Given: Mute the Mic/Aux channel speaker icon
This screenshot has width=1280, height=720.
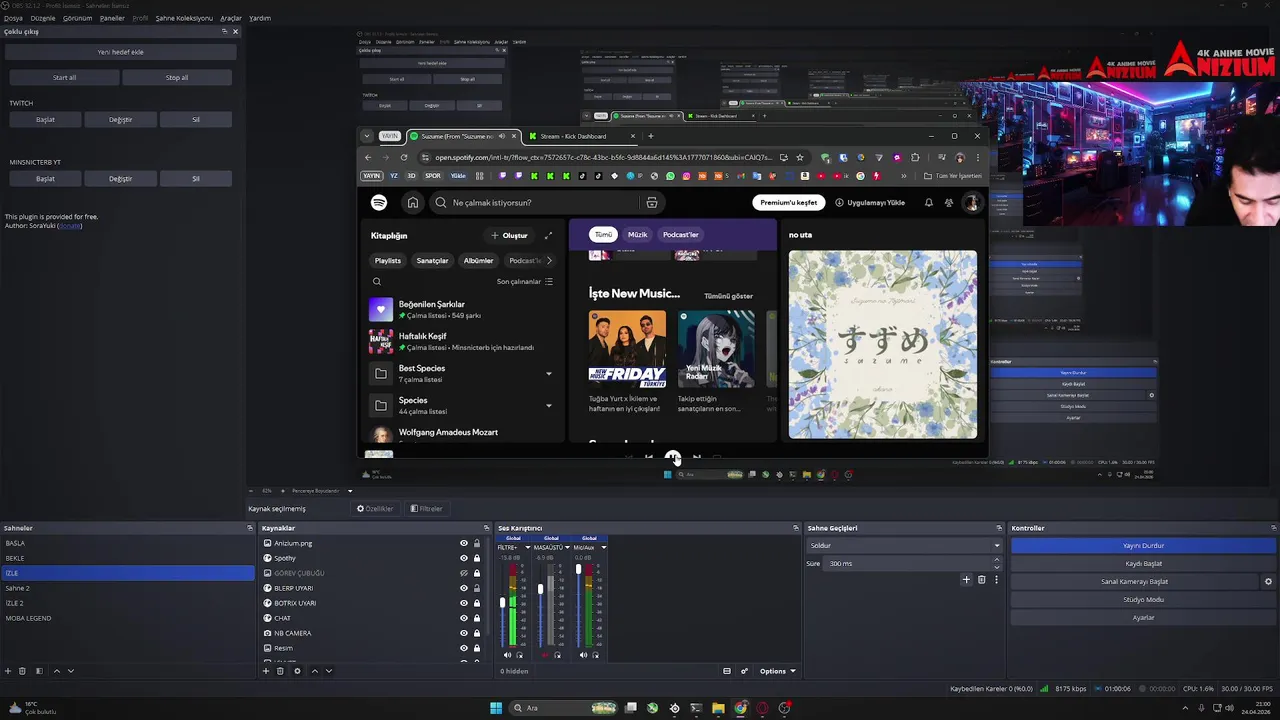Looking at the screenshot, I should (583, 655).
